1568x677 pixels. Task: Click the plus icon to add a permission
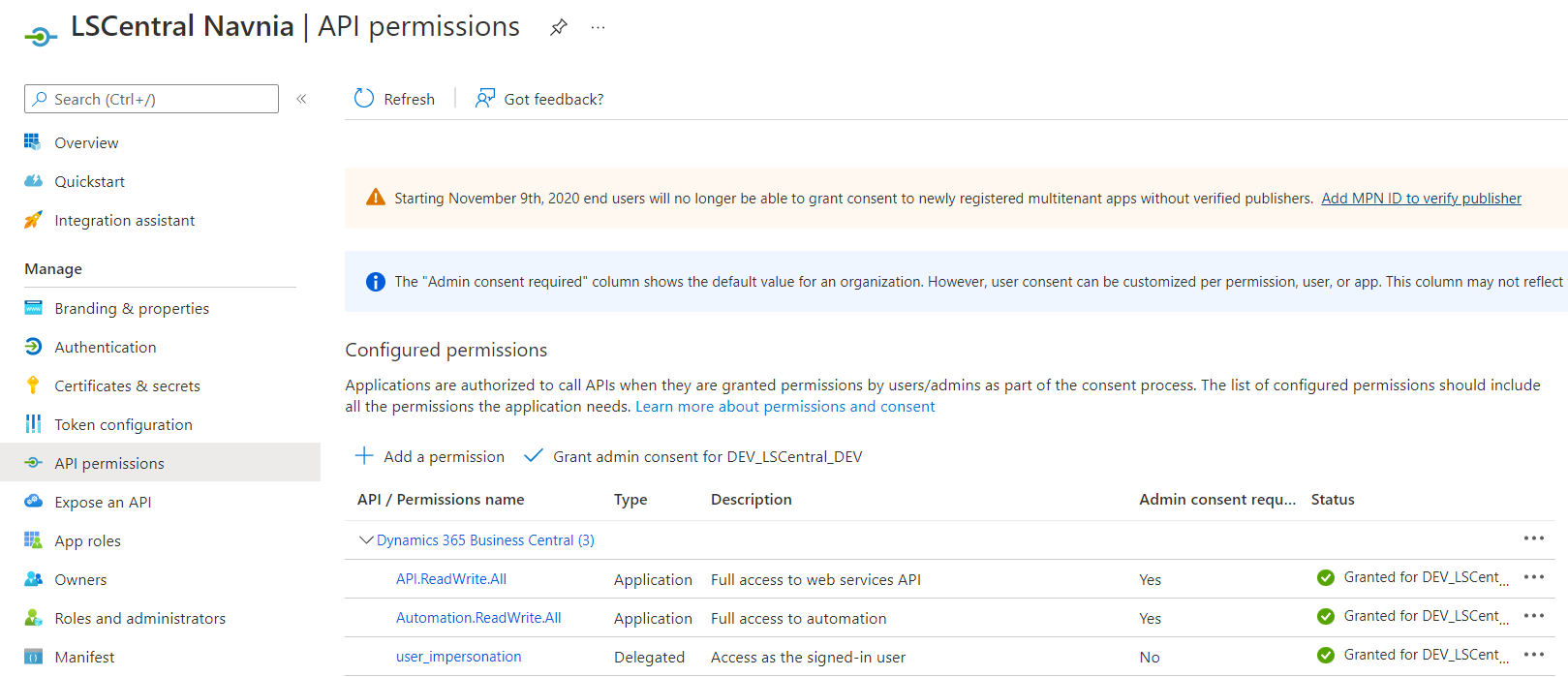click(x=364, y=456)
